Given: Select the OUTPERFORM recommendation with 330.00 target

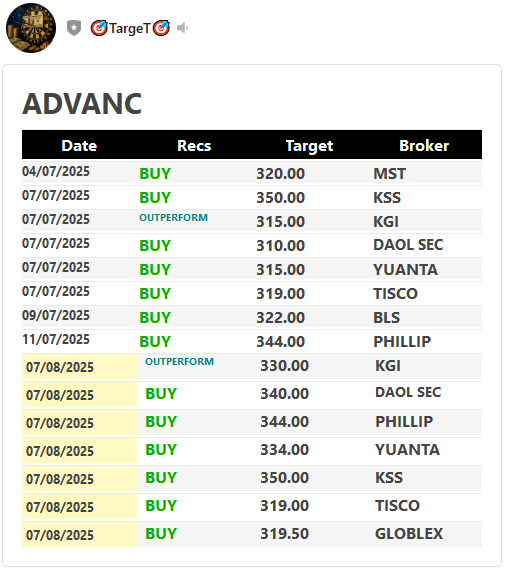Looking at the screenshot, I should tap(179, 361).
